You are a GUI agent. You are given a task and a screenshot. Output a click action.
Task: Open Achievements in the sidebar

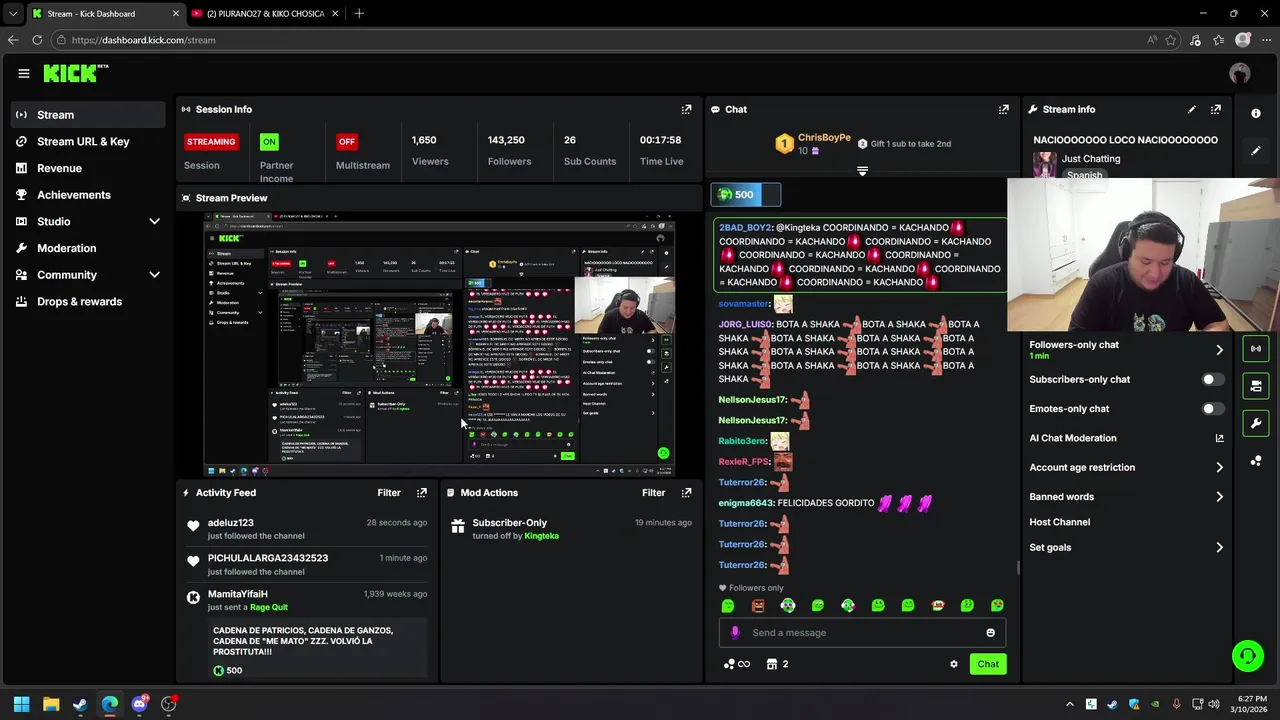click(88, 195)
